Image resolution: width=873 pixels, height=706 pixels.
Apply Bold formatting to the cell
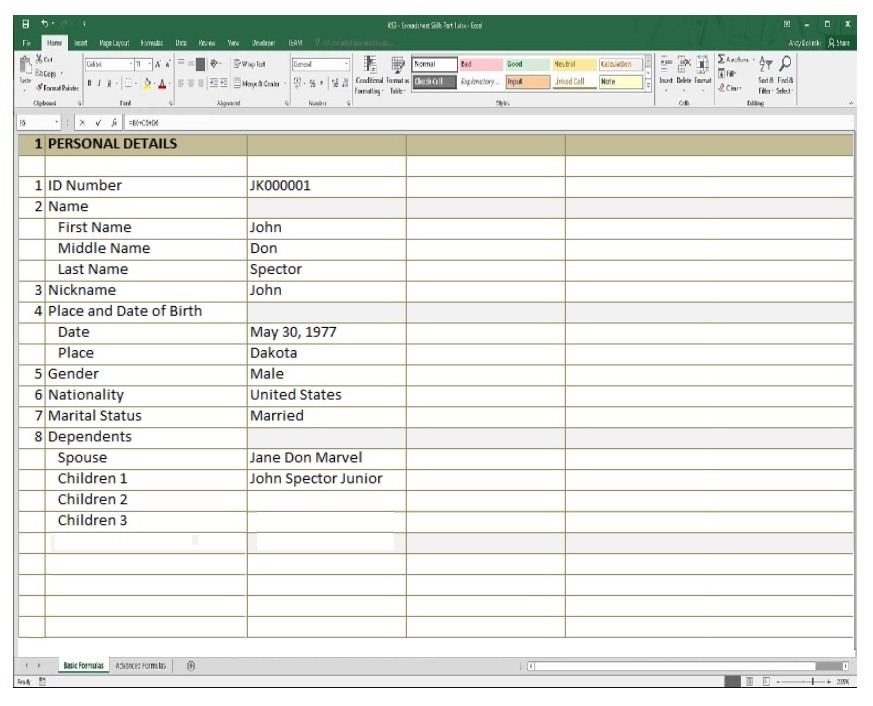88,82
